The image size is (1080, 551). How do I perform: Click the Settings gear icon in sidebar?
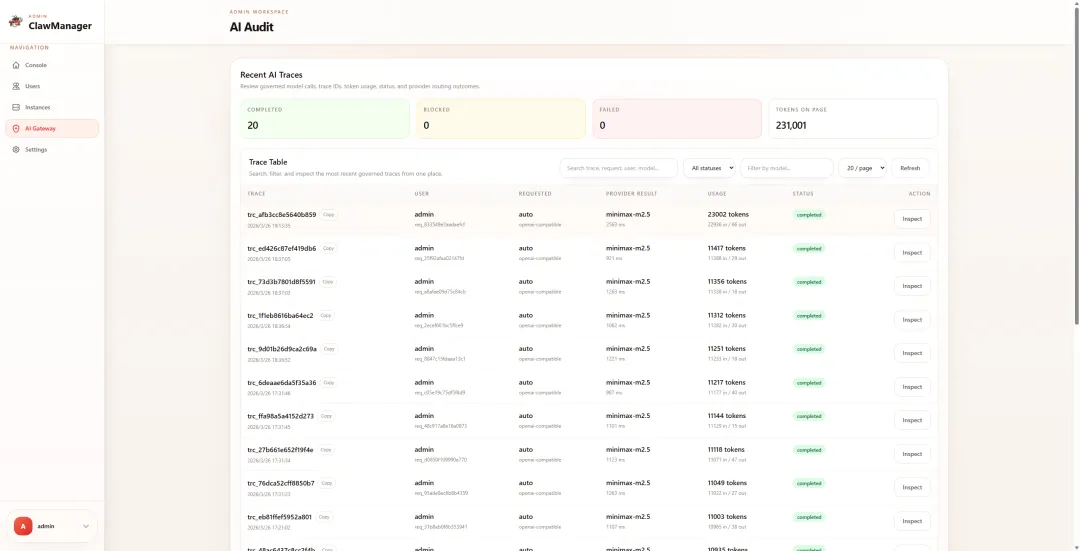[x=17, y=149]
